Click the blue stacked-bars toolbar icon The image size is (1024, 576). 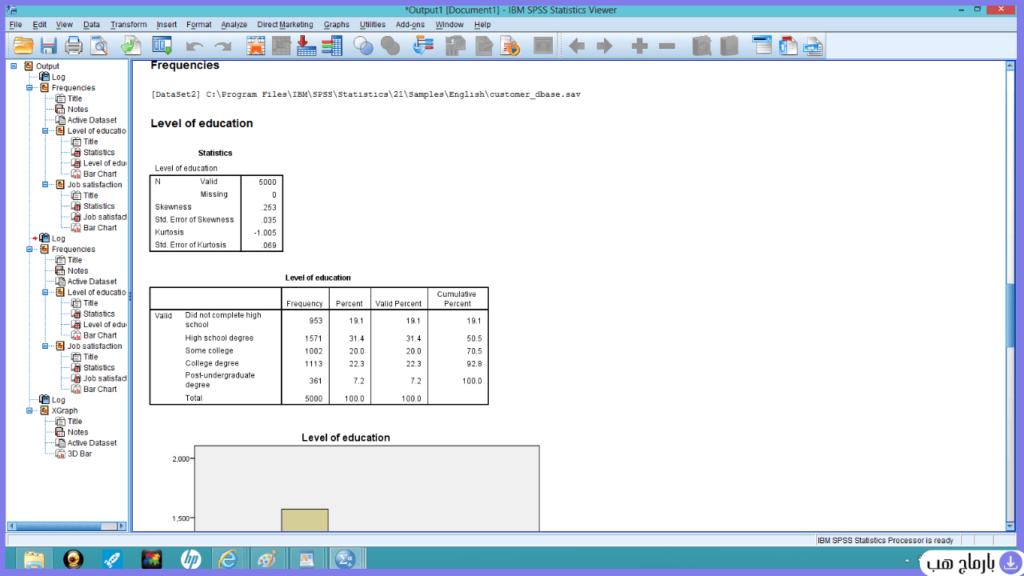pyautogui.click(x=423, y=46)
